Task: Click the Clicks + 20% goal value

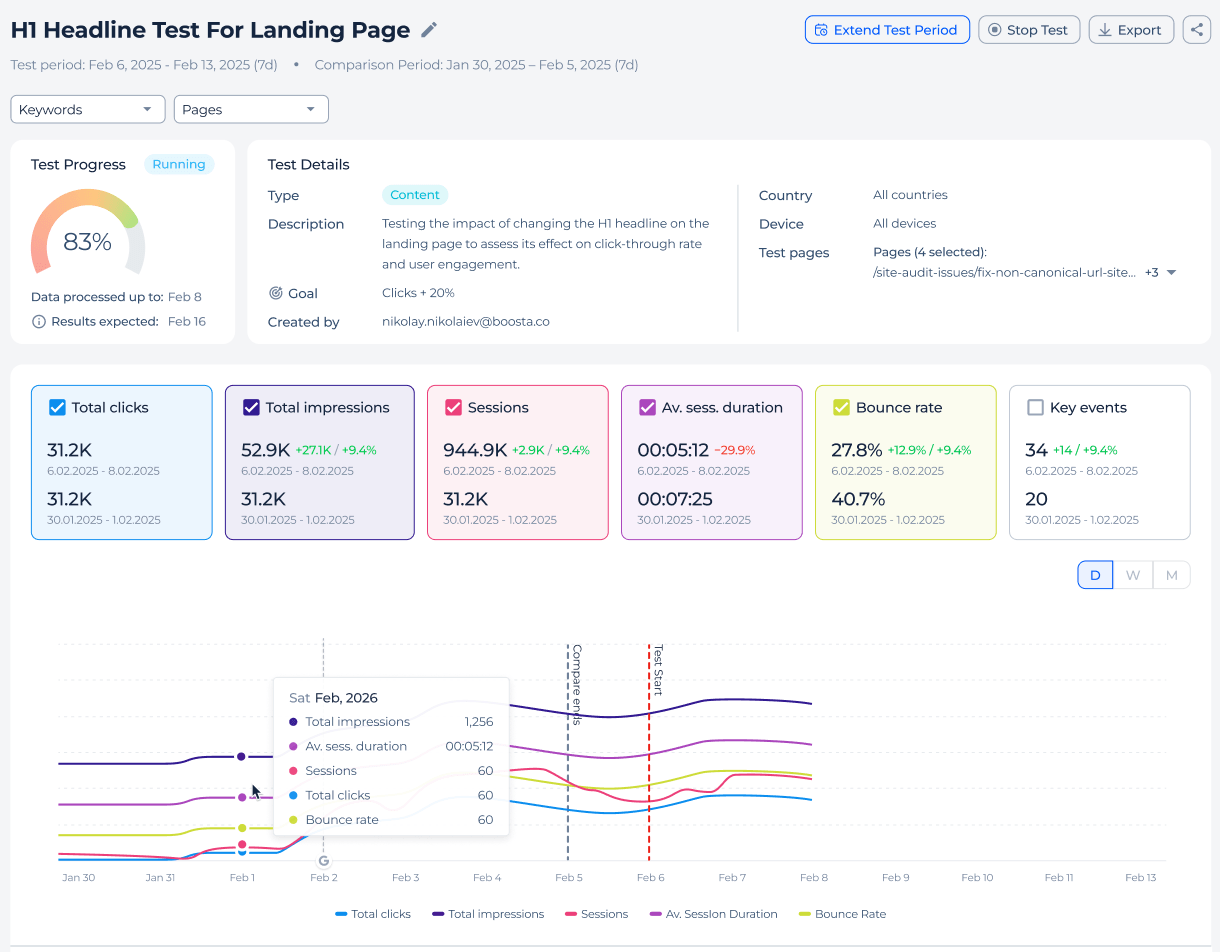Action: 418,293
